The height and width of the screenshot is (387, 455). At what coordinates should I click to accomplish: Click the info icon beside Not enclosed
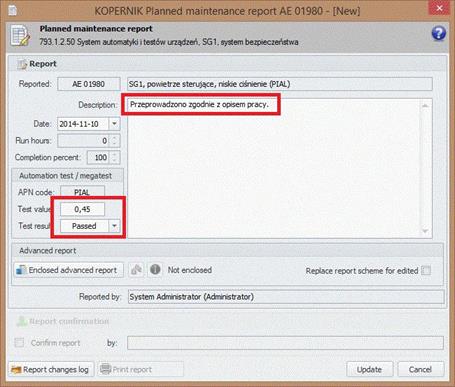pos(155,269)
